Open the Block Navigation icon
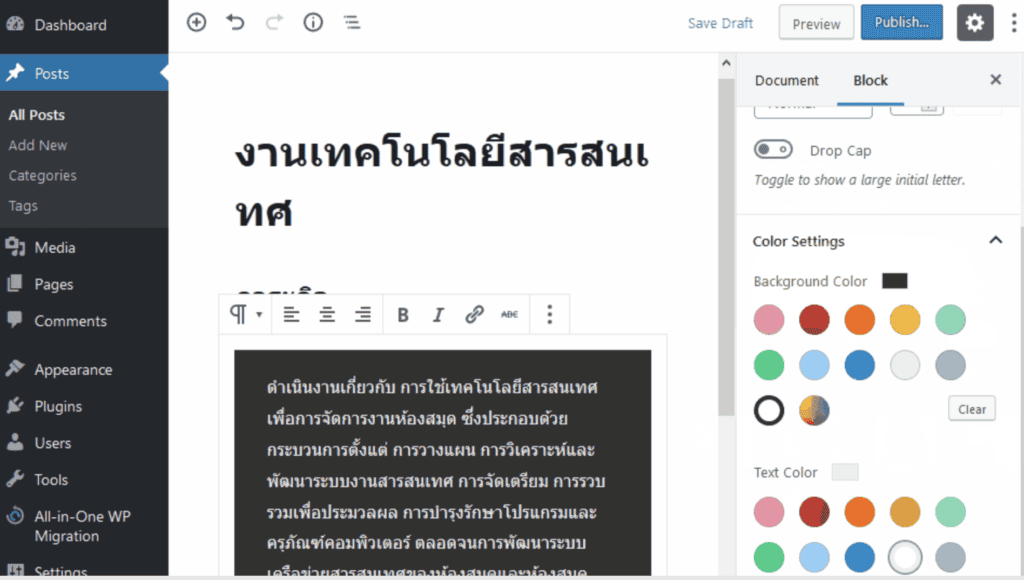This screenshot has width=1024, height=580. click(x=352, y=22)
